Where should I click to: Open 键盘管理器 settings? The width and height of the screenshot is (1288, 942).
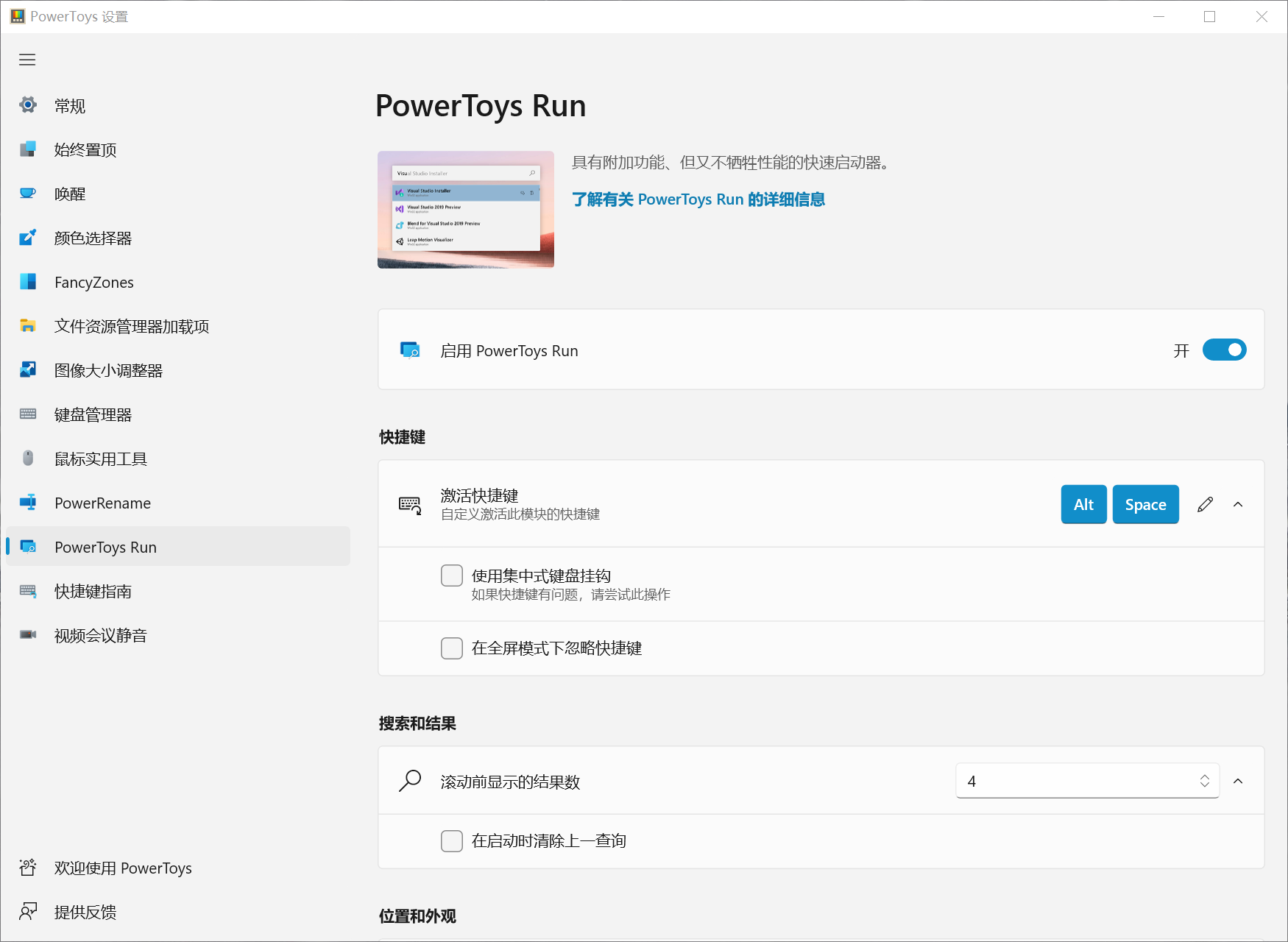point(178,414)
